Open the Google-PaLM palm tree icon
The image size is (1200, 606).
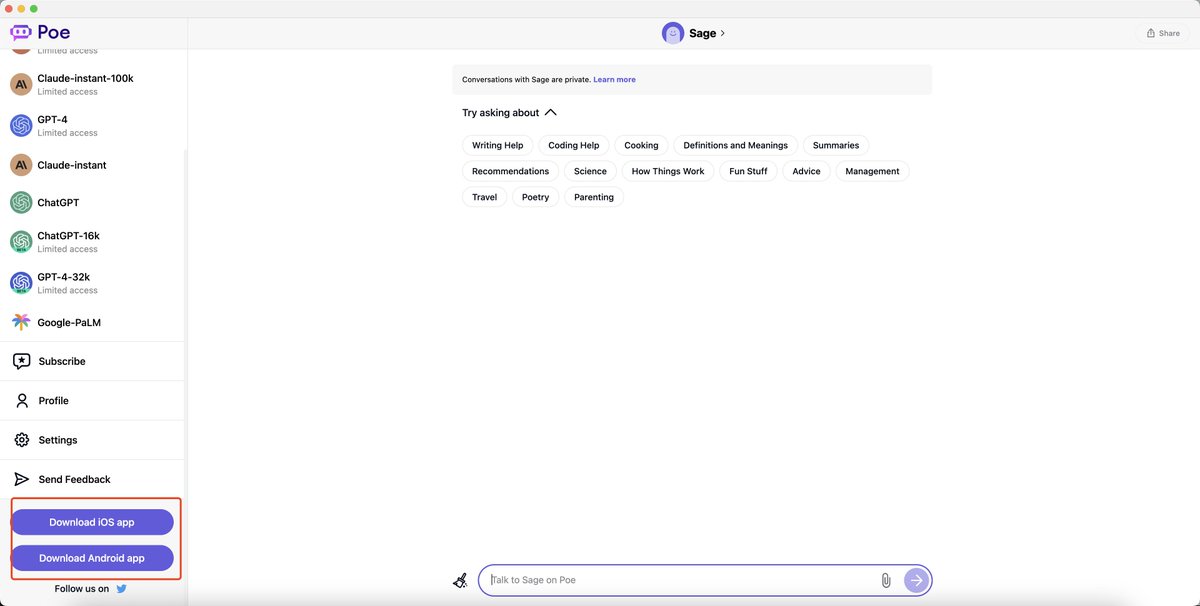tap(21, 322)
